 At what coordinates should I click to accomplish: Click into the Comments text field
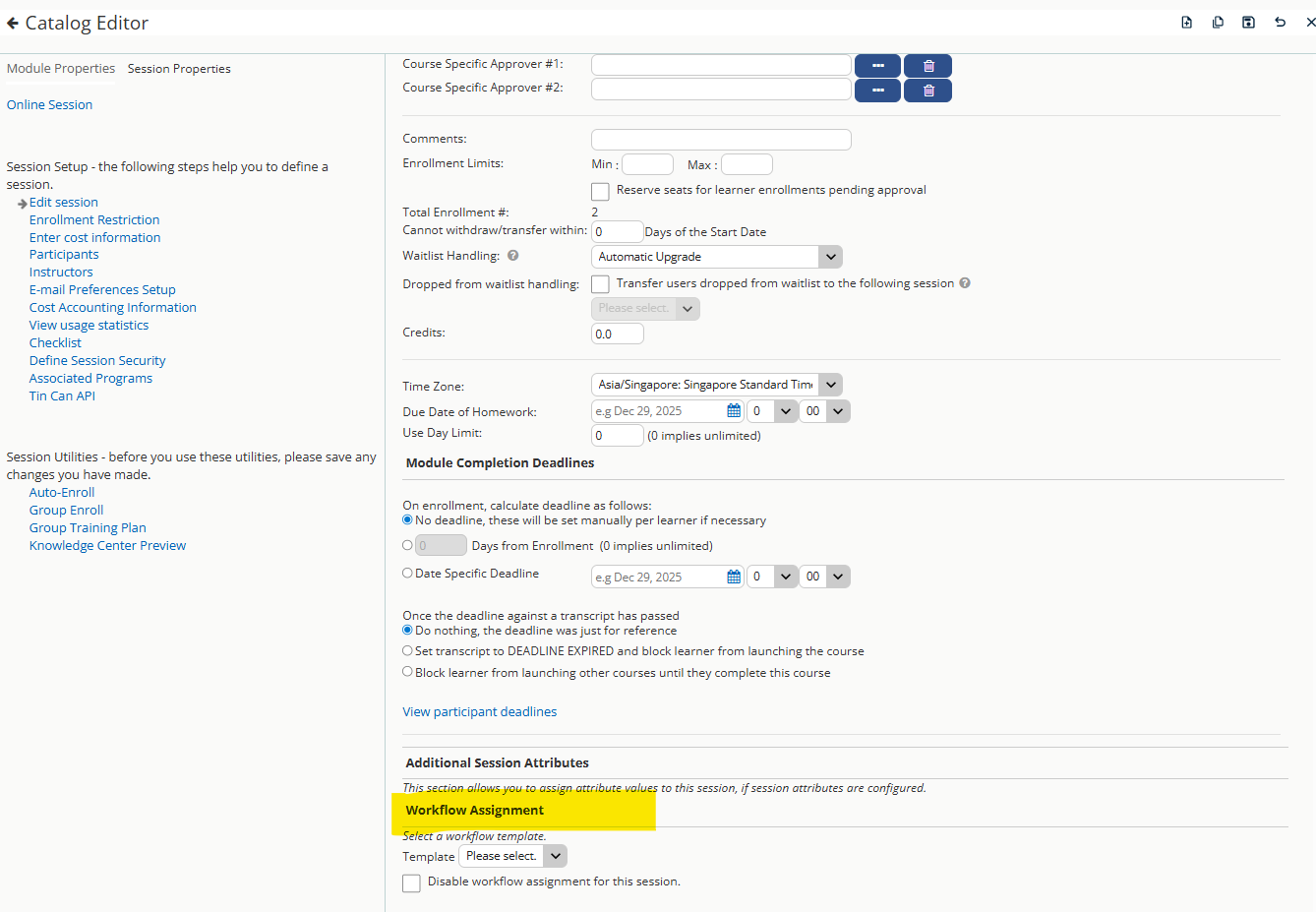721,140
